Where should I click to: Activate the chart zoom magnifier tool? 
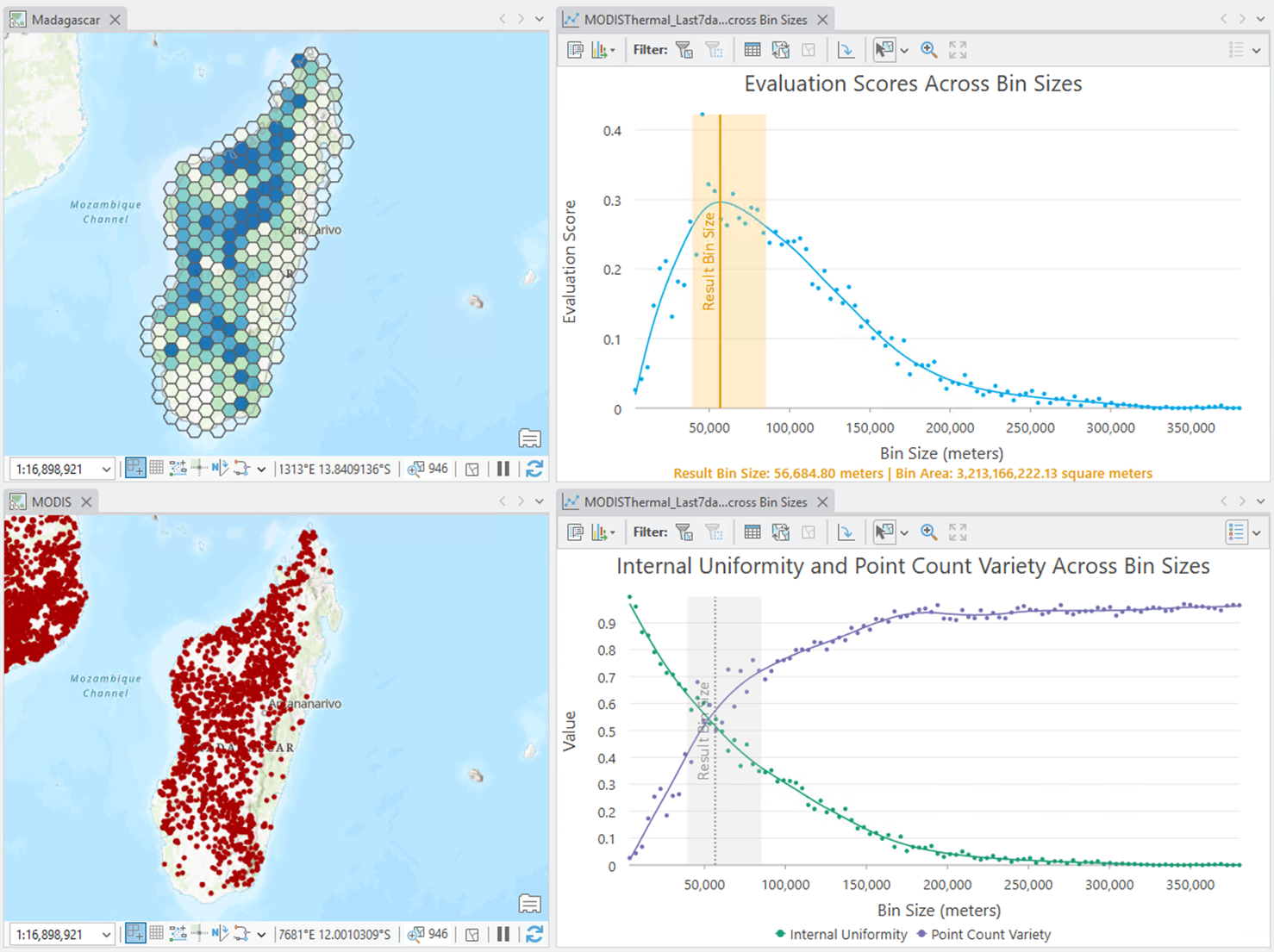tap(929, 49)
